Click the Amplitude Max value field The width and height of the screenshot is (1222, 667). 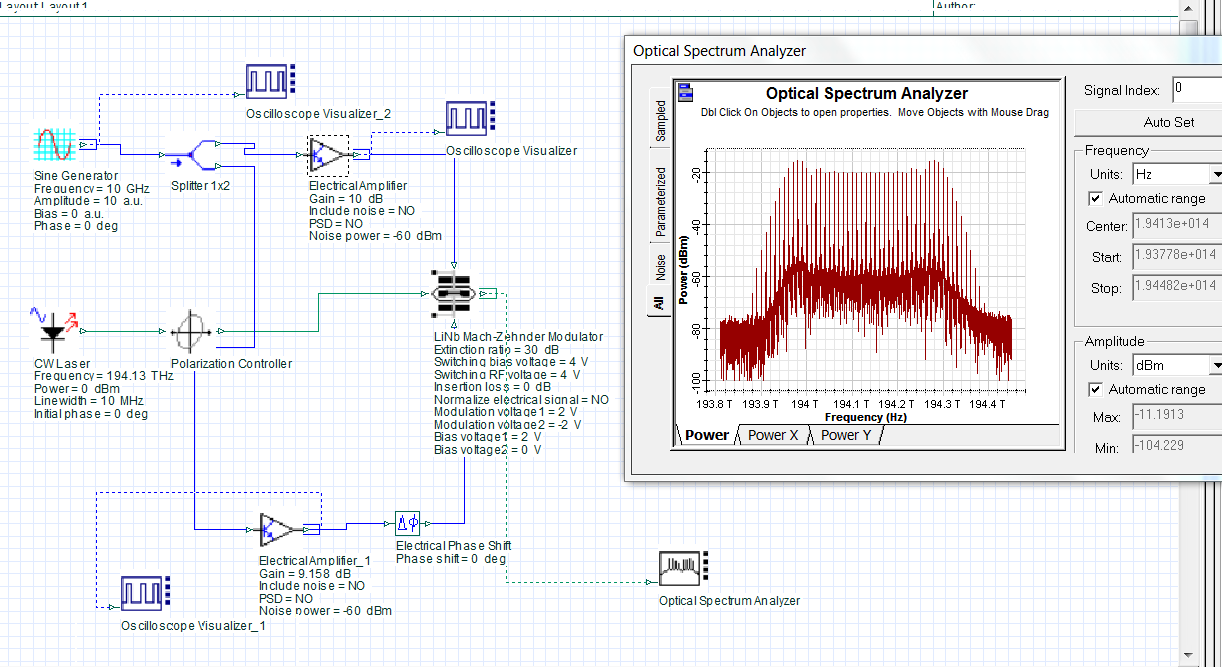[x=1176, y=415]
